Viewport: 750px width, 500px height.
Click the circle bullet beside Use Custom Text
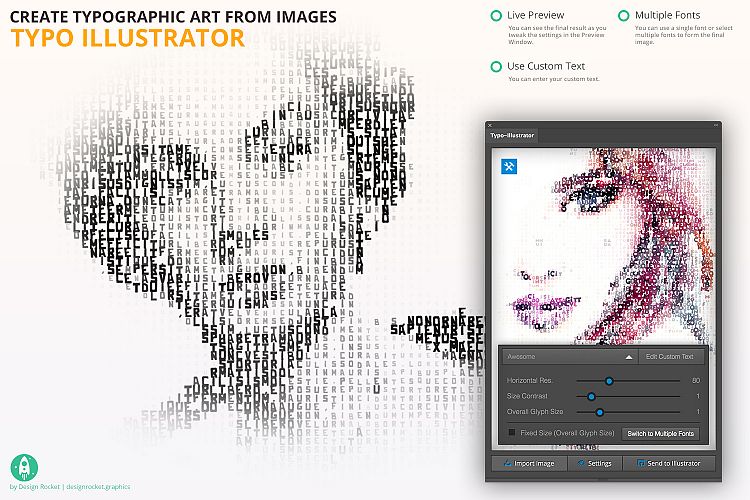pos(496,67)
